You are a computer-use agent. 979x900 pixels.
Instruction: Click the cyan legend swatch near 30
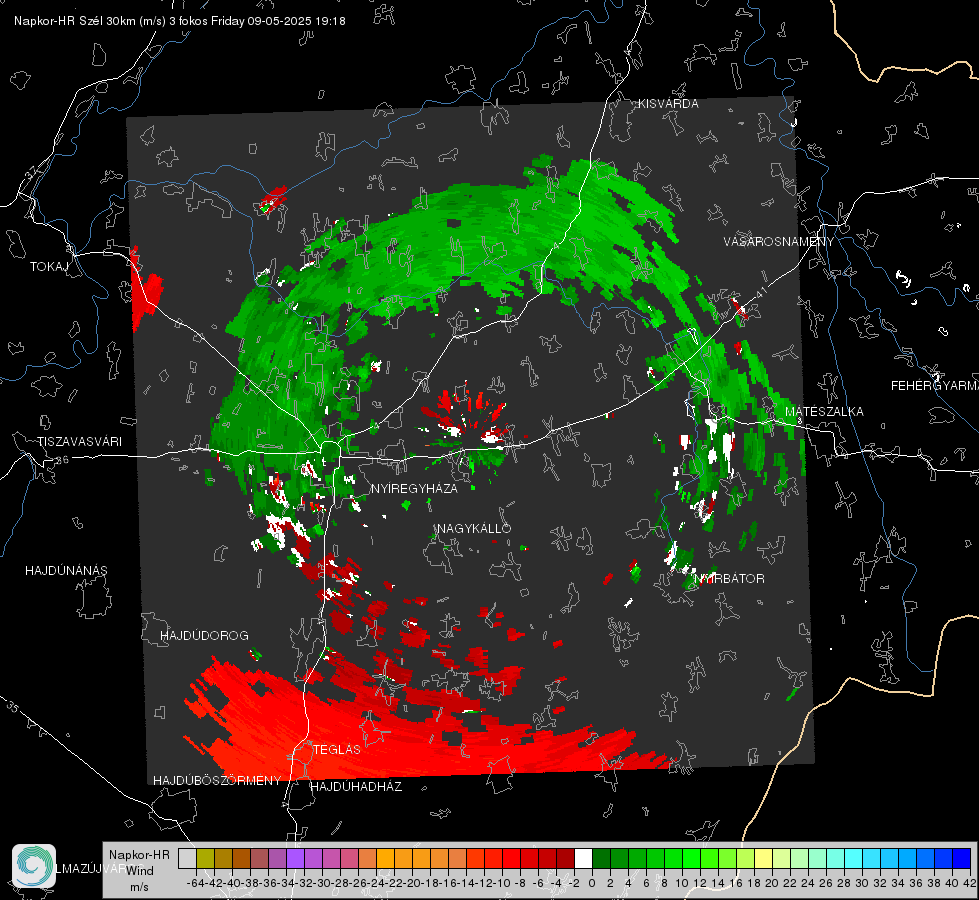point(854,858)
